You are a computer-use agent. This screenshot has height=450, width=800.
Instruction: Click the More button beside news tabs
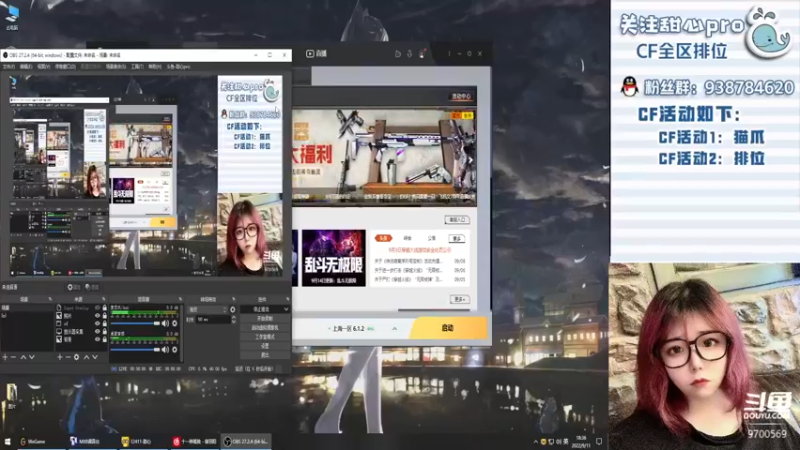pos(456,239)
